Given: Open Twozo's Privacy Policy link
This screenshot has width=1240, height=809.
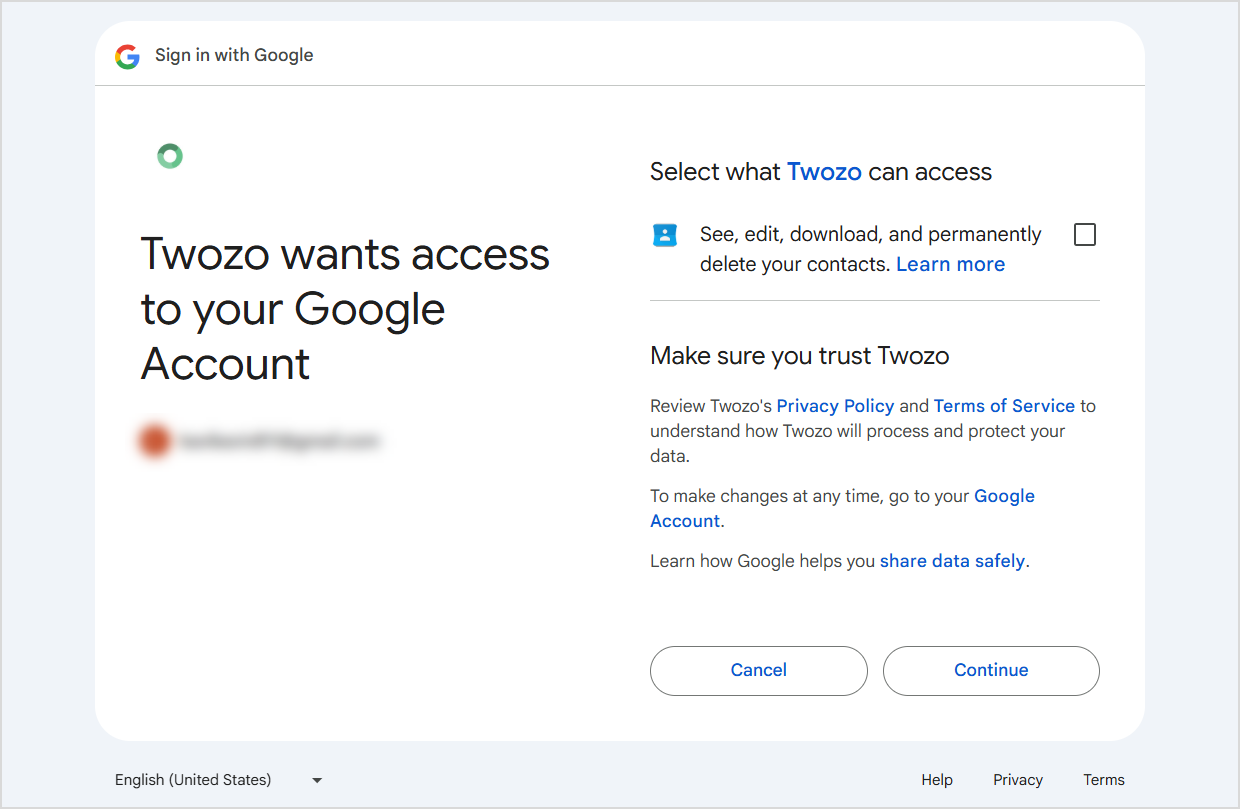Looking at the screenshot, I should tap(835, 406).
